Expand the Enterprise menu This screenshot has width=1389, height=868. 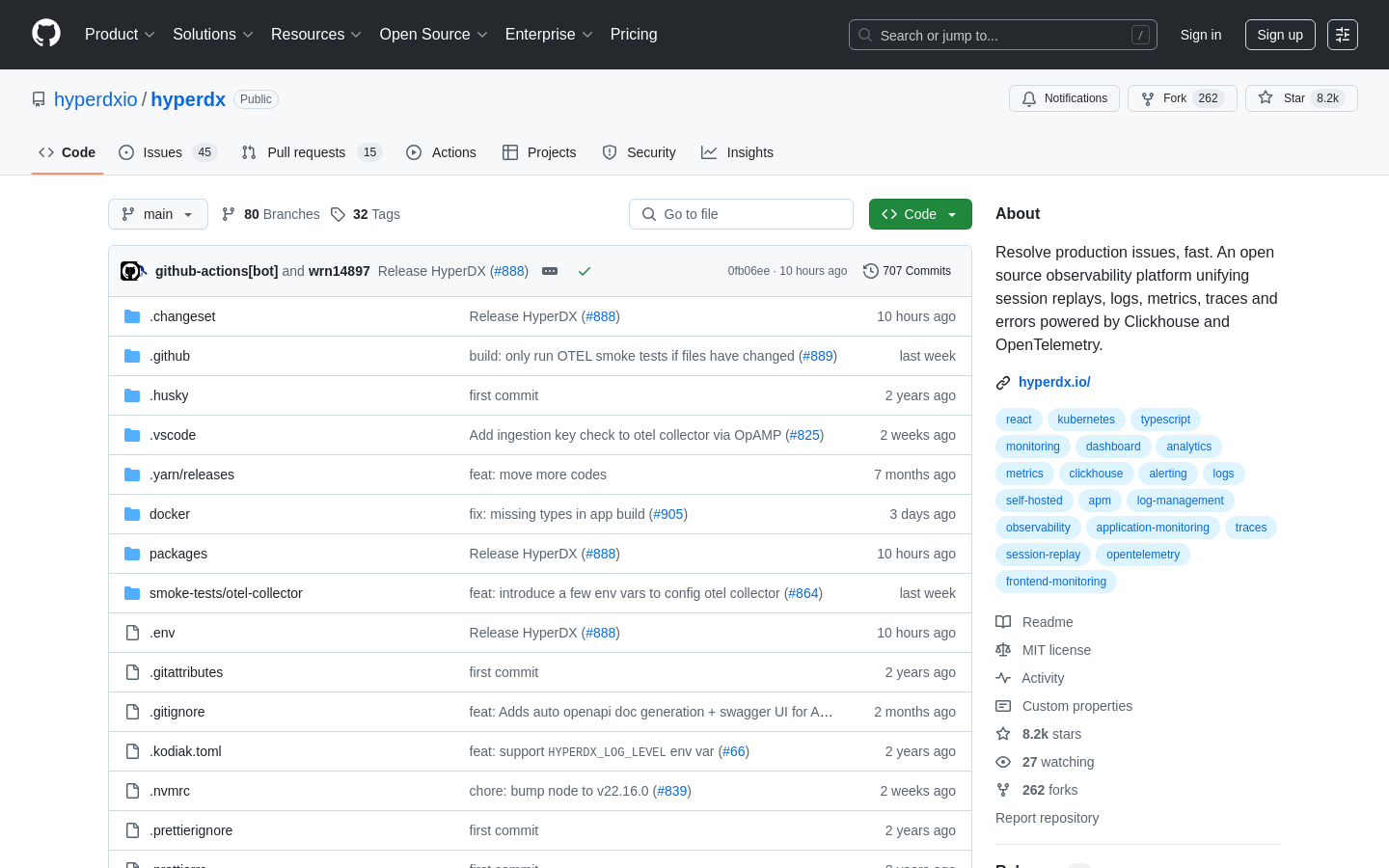pos(549,35)
